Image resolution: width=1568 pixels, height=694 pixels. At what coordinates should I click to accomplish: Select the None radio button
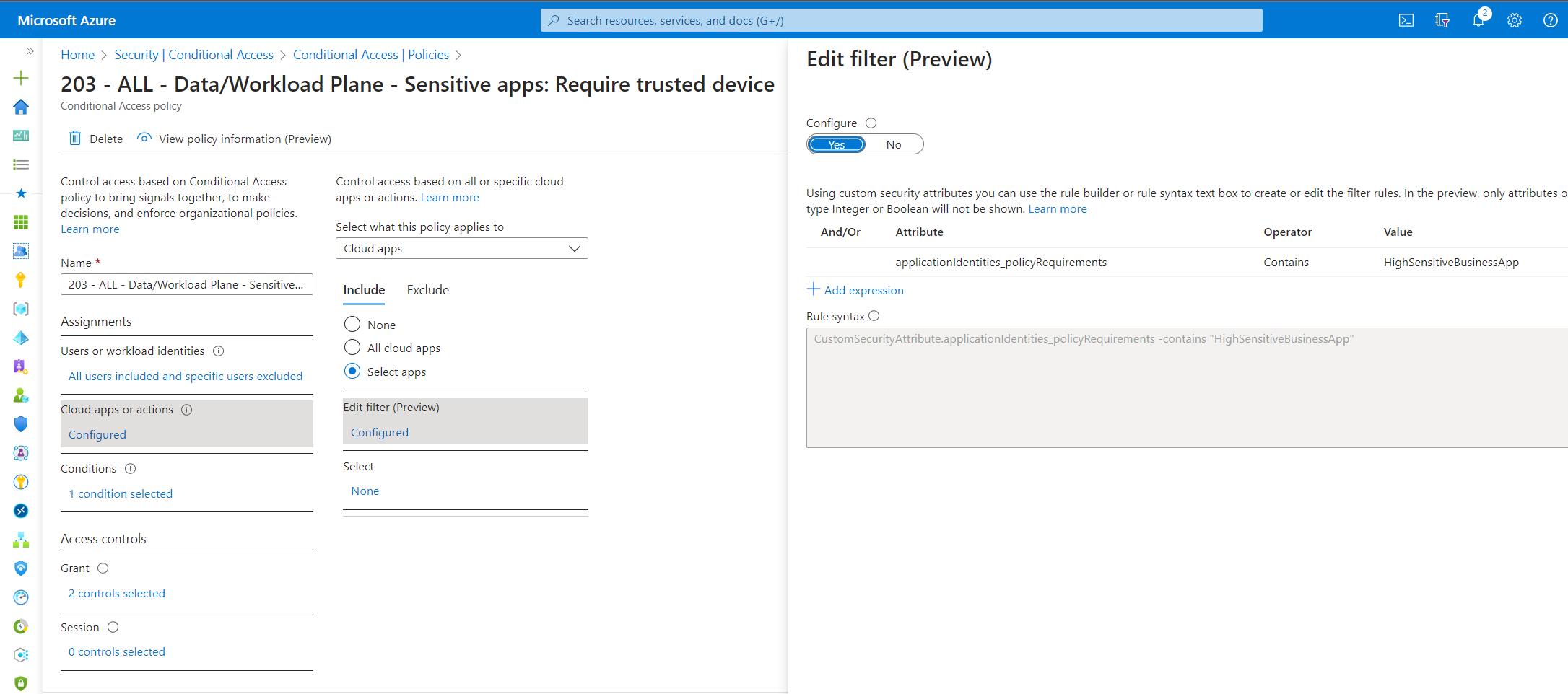tap(352, 324)
